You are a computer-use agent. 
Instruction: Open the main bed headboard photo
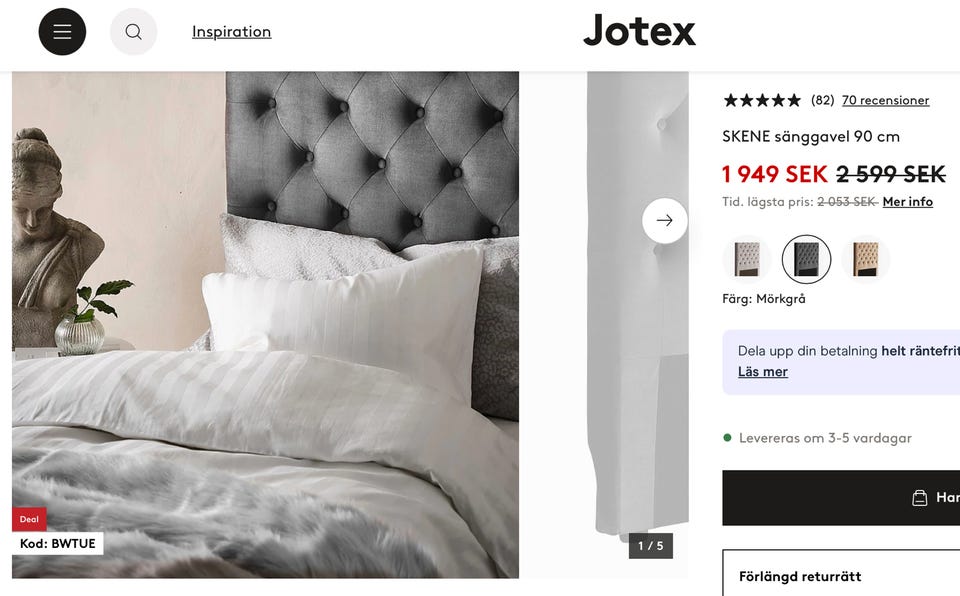pyautogui.click(x=265, y=325)
